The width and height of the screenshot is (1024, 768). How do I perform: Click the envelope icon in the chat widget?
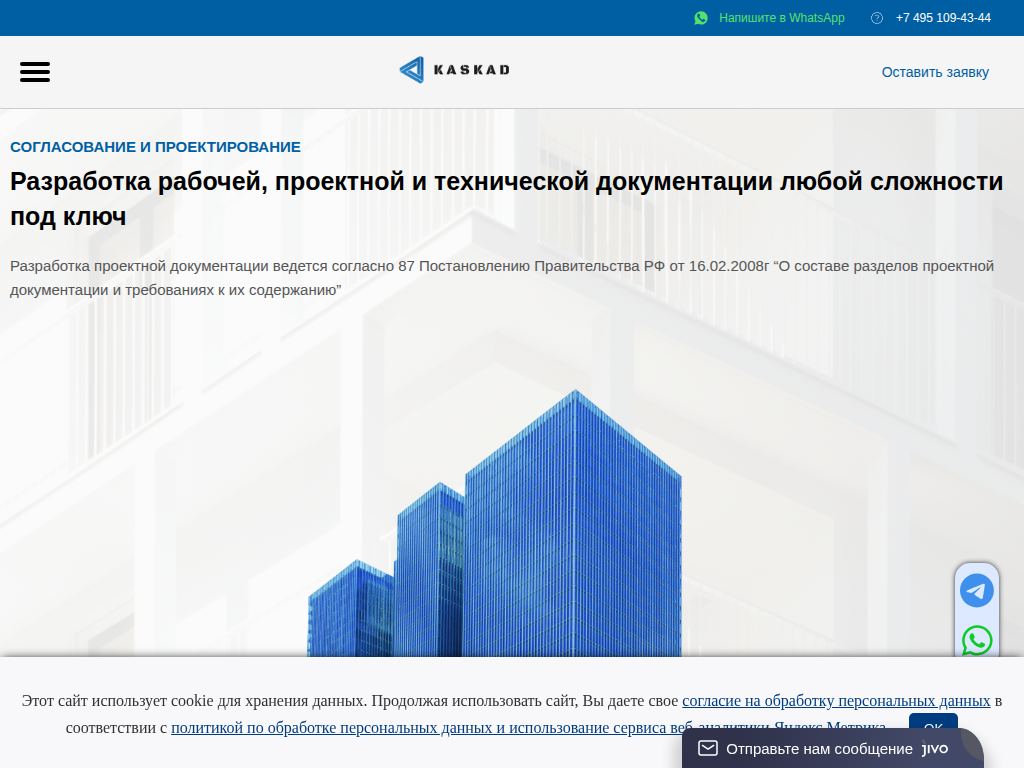tap(708, 747)
